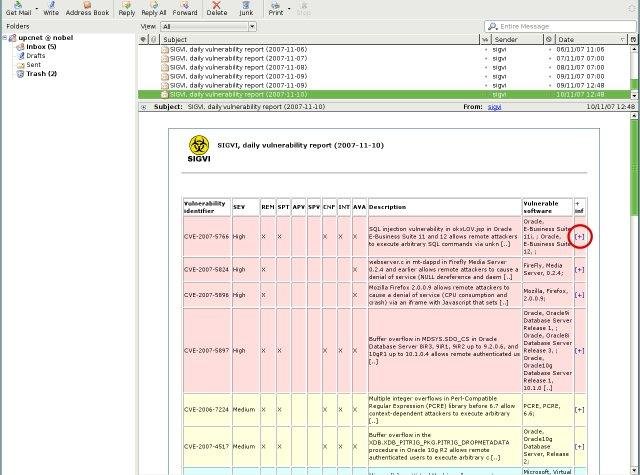
Task: Delete the selected message
Action: (217, 9)
